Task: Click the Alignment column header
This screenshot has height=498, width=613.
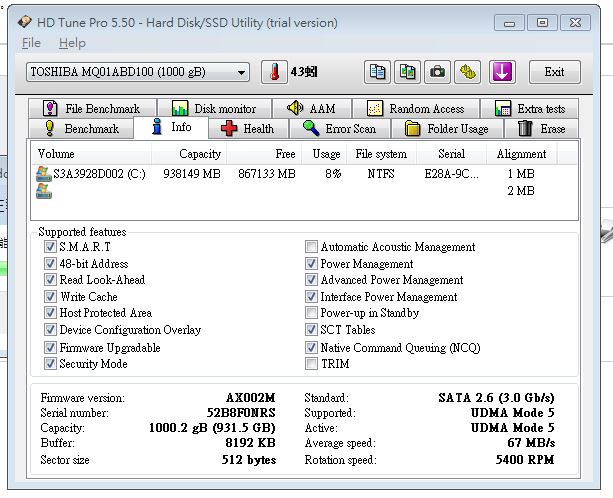Action: (x=522, y=154)
